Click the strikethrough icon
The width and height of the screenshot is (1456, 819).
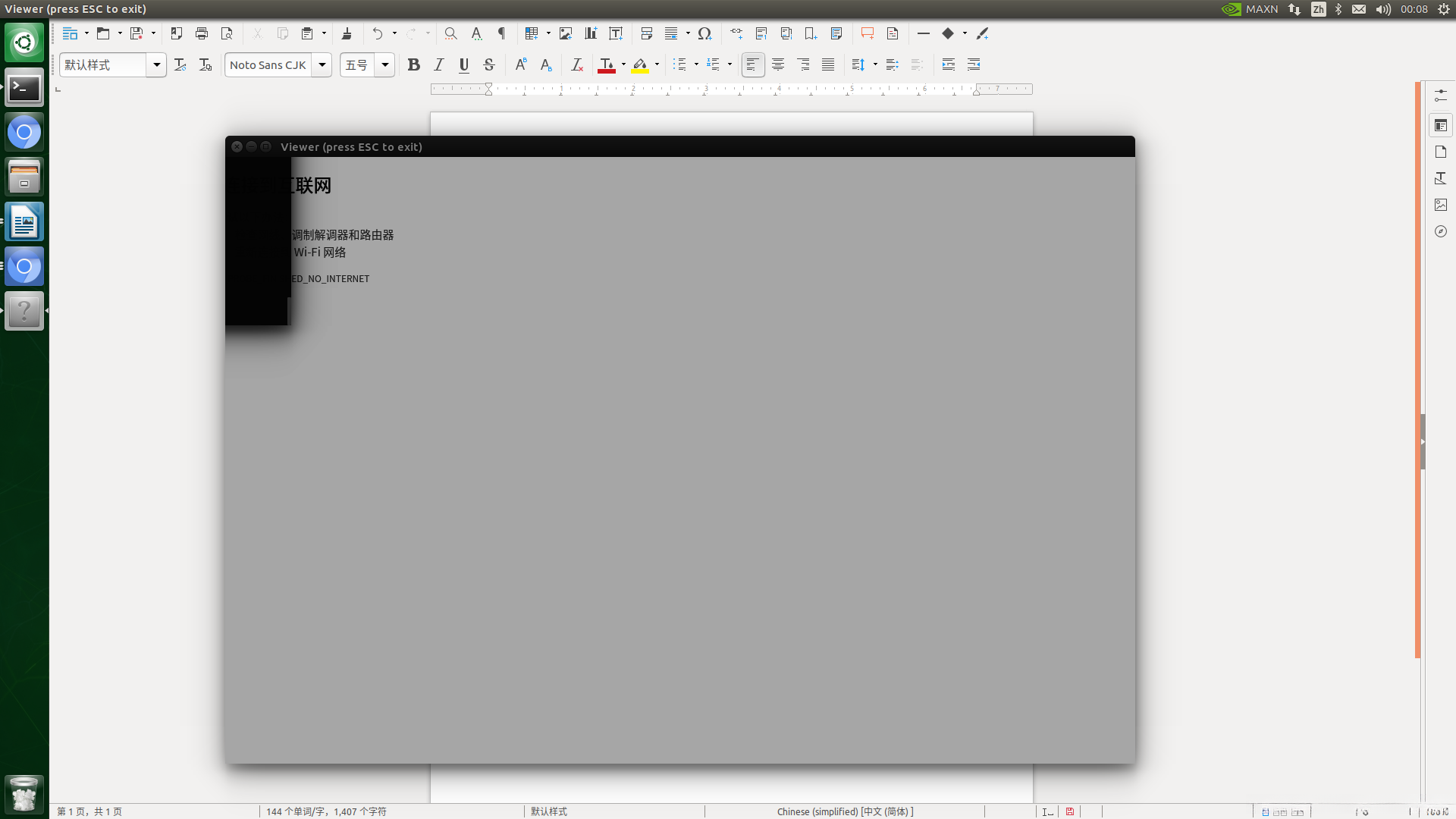click(489, 65)
